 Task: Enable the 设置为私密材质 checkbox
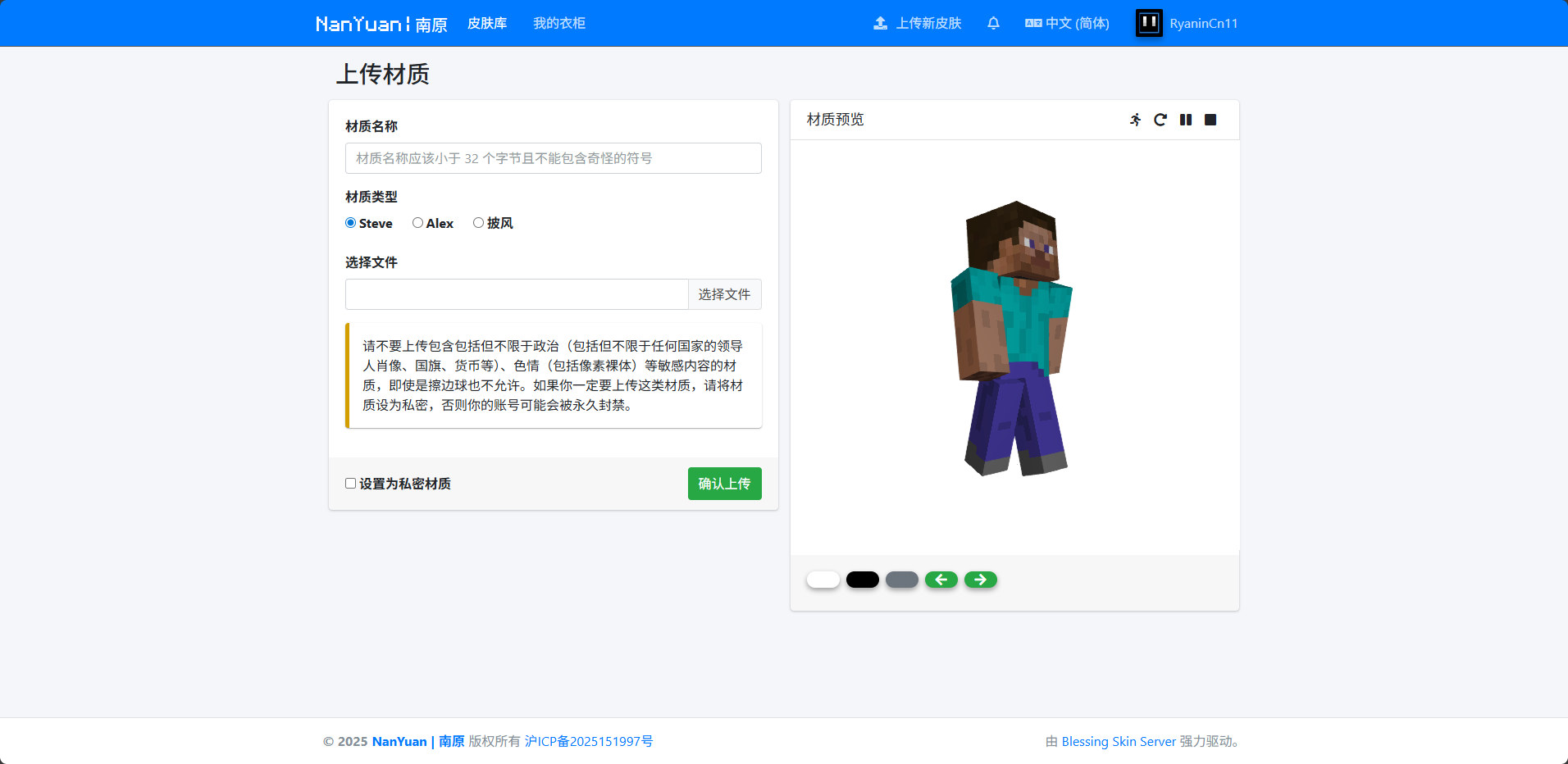tap(351, 484)
